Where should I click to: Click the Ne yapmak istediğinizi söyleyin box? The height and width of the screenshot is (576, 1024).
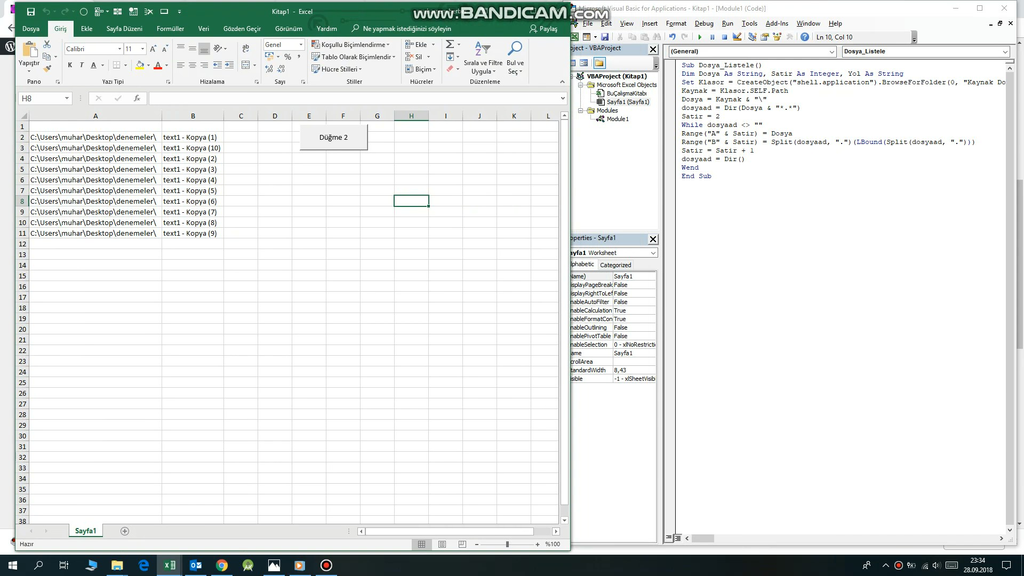click(402, 29)
